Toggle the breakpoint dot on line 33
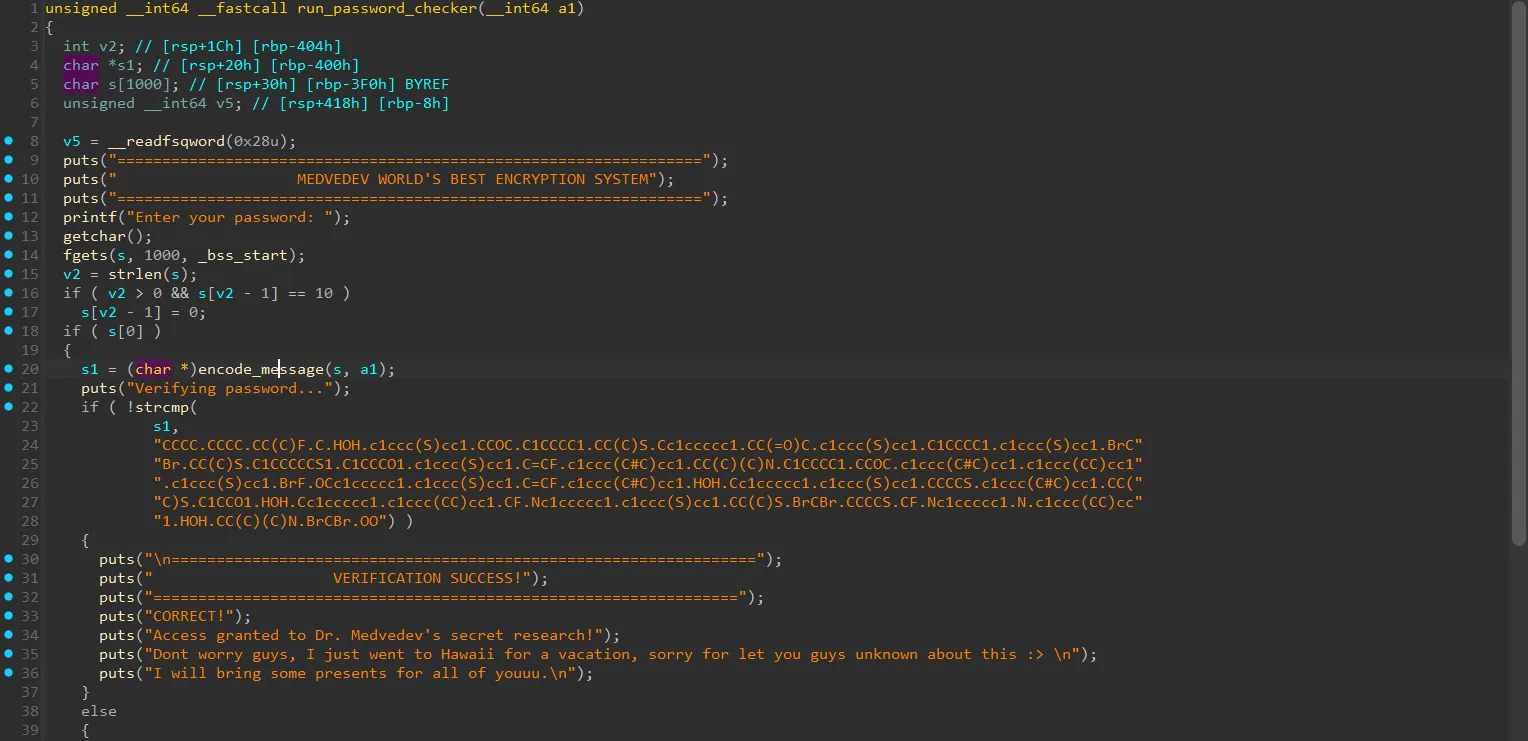Image resolution: width=1528 pixels, height=741 pixels. (x=9, y=616)
